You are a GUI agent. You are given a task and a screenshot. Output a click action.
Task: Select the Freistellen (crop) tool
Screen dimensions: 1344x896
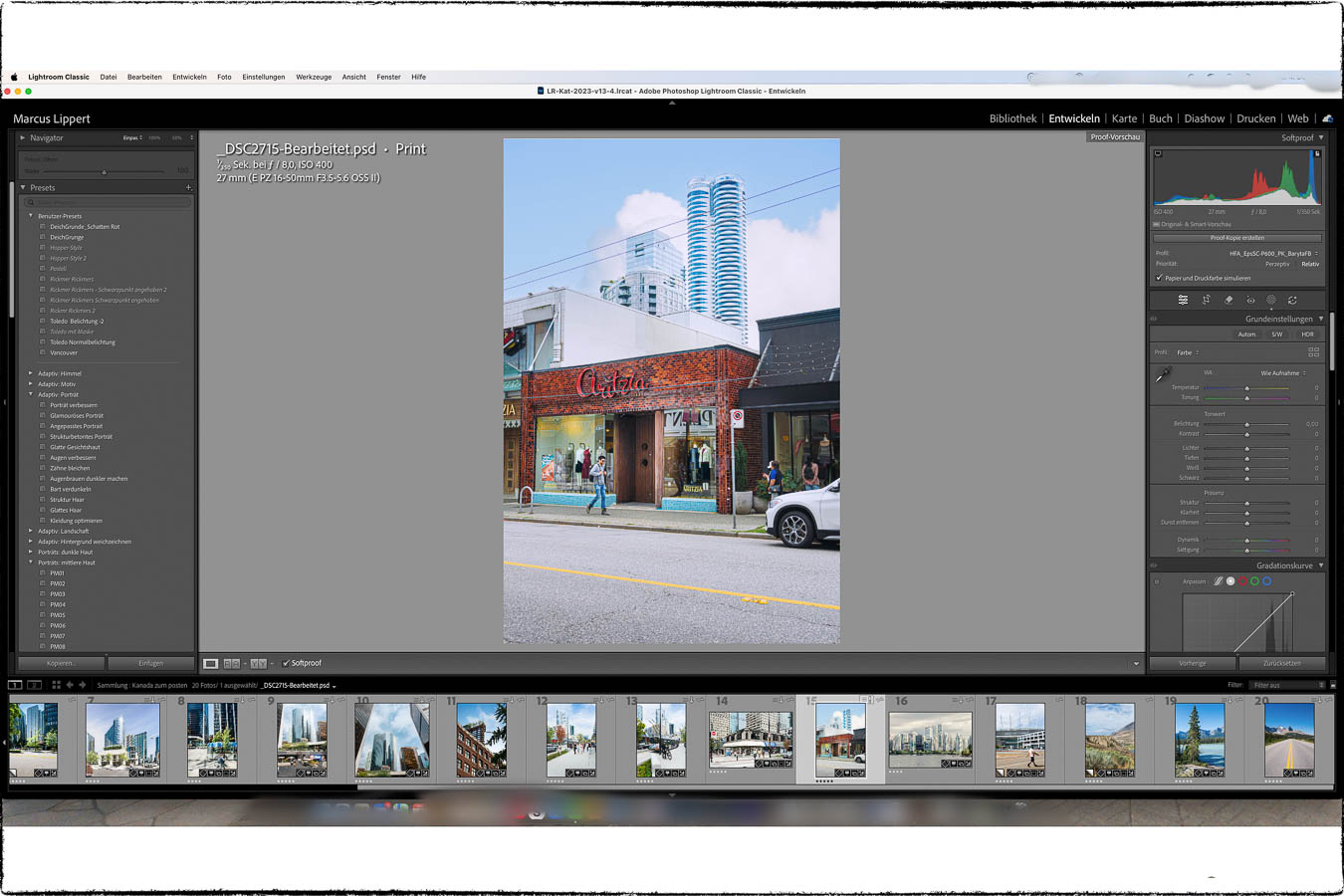(1206, 300)
